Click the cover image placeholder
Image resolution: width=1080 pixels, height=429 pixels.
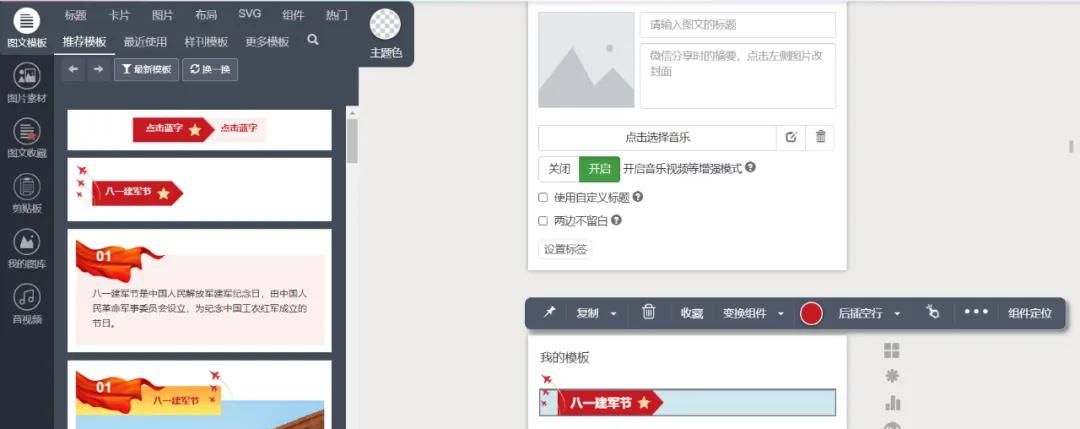[586, 60]
